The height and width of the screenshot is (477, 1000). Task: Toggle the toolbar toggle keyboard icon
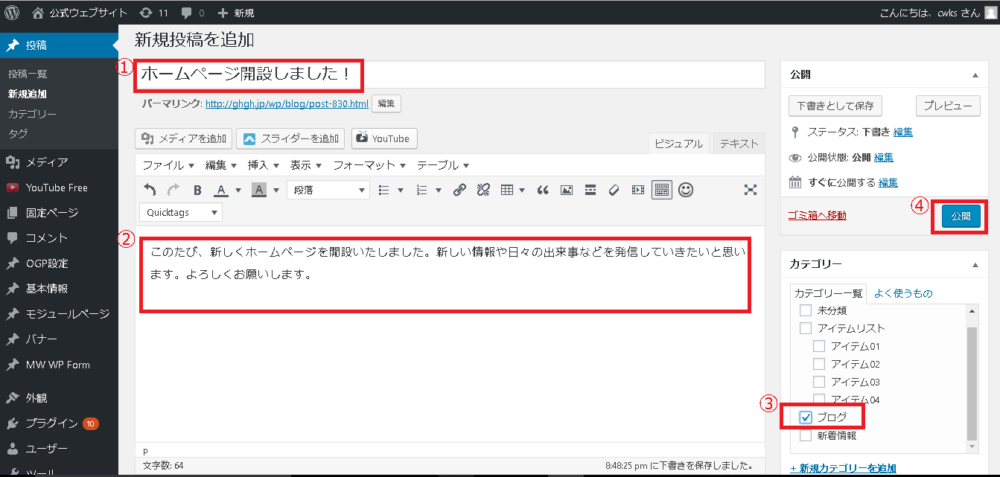pos(661,189)
